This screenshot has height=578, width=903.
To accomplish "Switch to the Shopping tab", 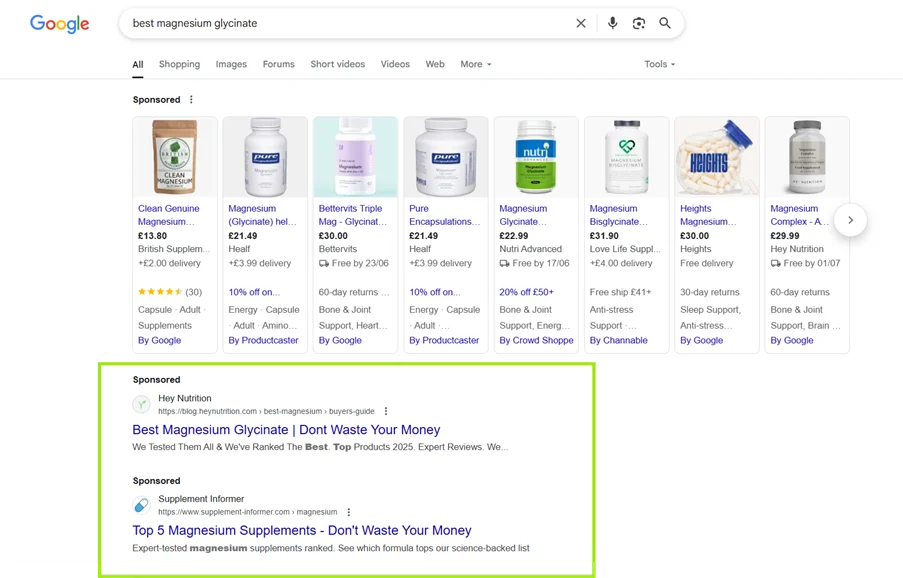I will point(179,64).
